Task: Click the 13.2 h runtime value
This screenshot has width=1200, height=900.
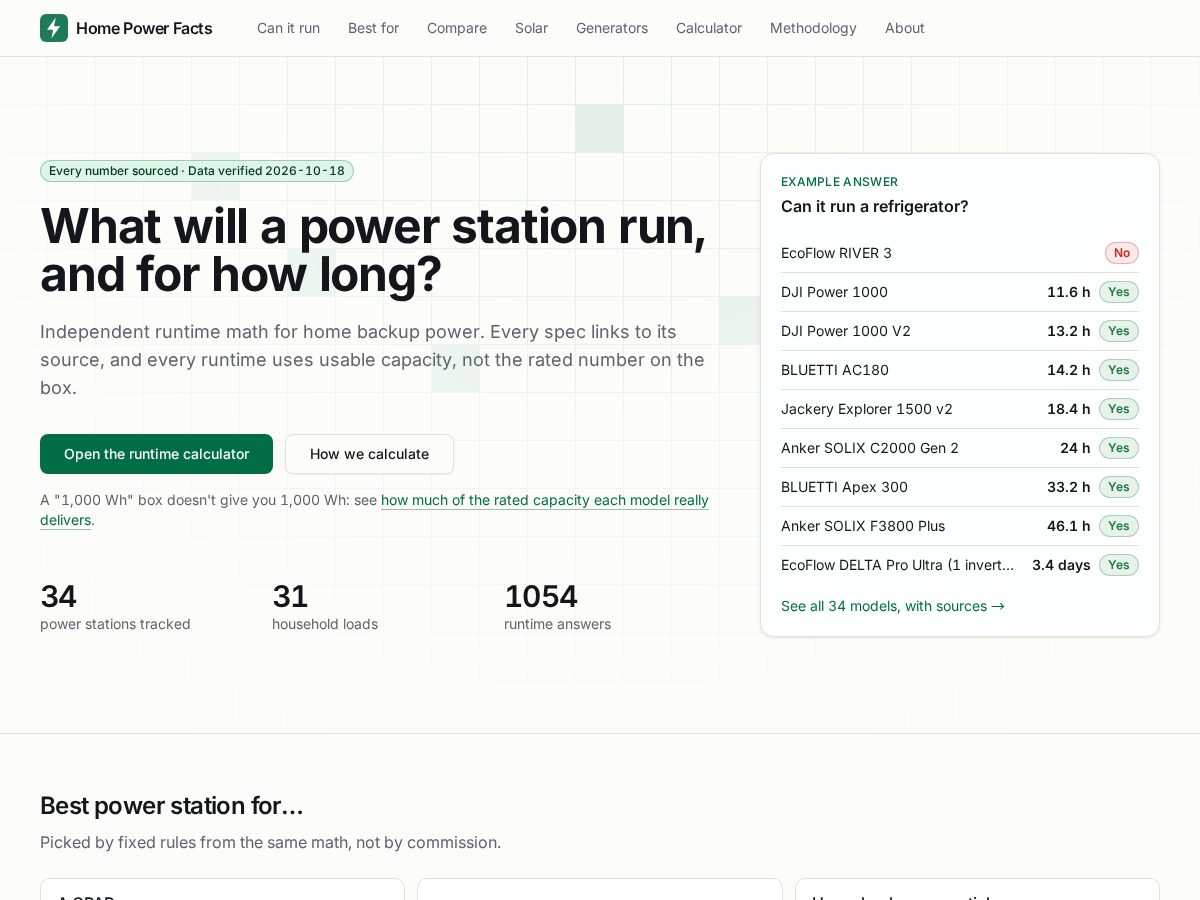Action: click(1069, 331)
